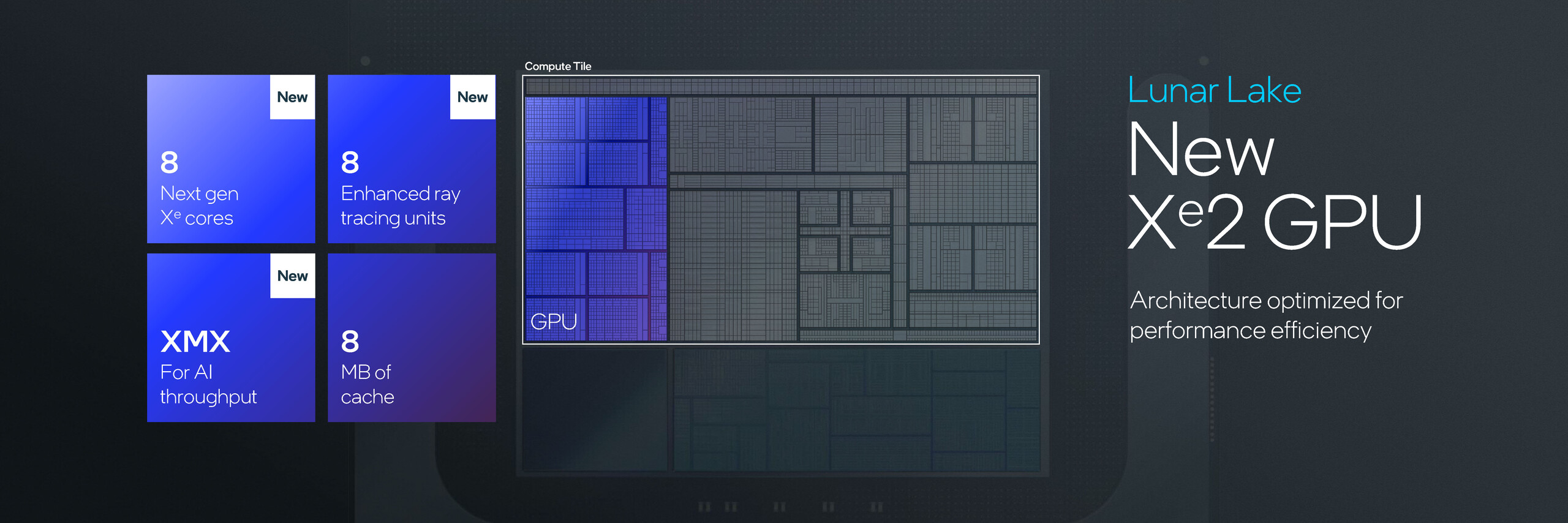Click the 'Next gen Xe cores' text
Viewport: 1568px width, 523px height.
(x=199, y=206)
